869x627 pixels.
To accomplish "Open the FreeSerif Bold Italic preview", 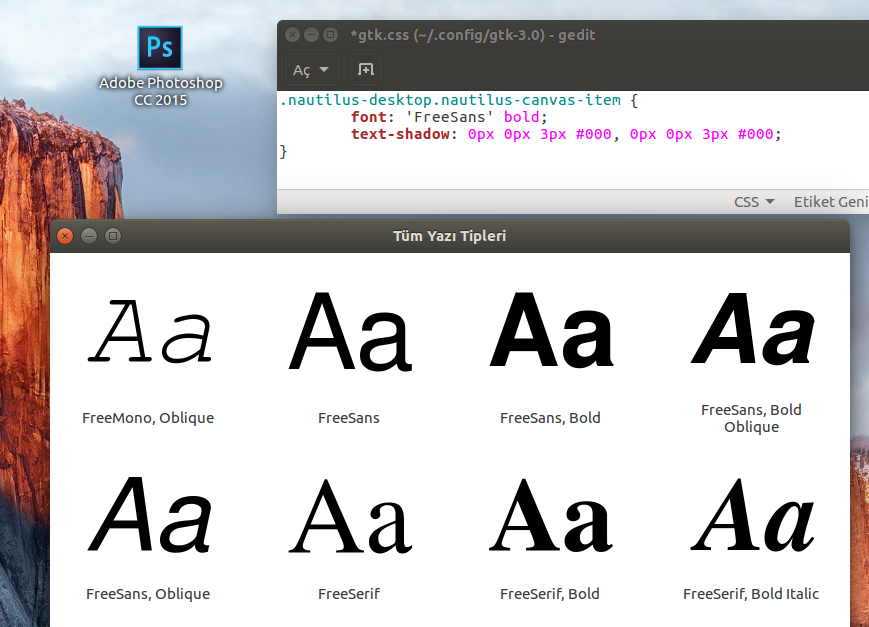I will click(x=751, y=515).
